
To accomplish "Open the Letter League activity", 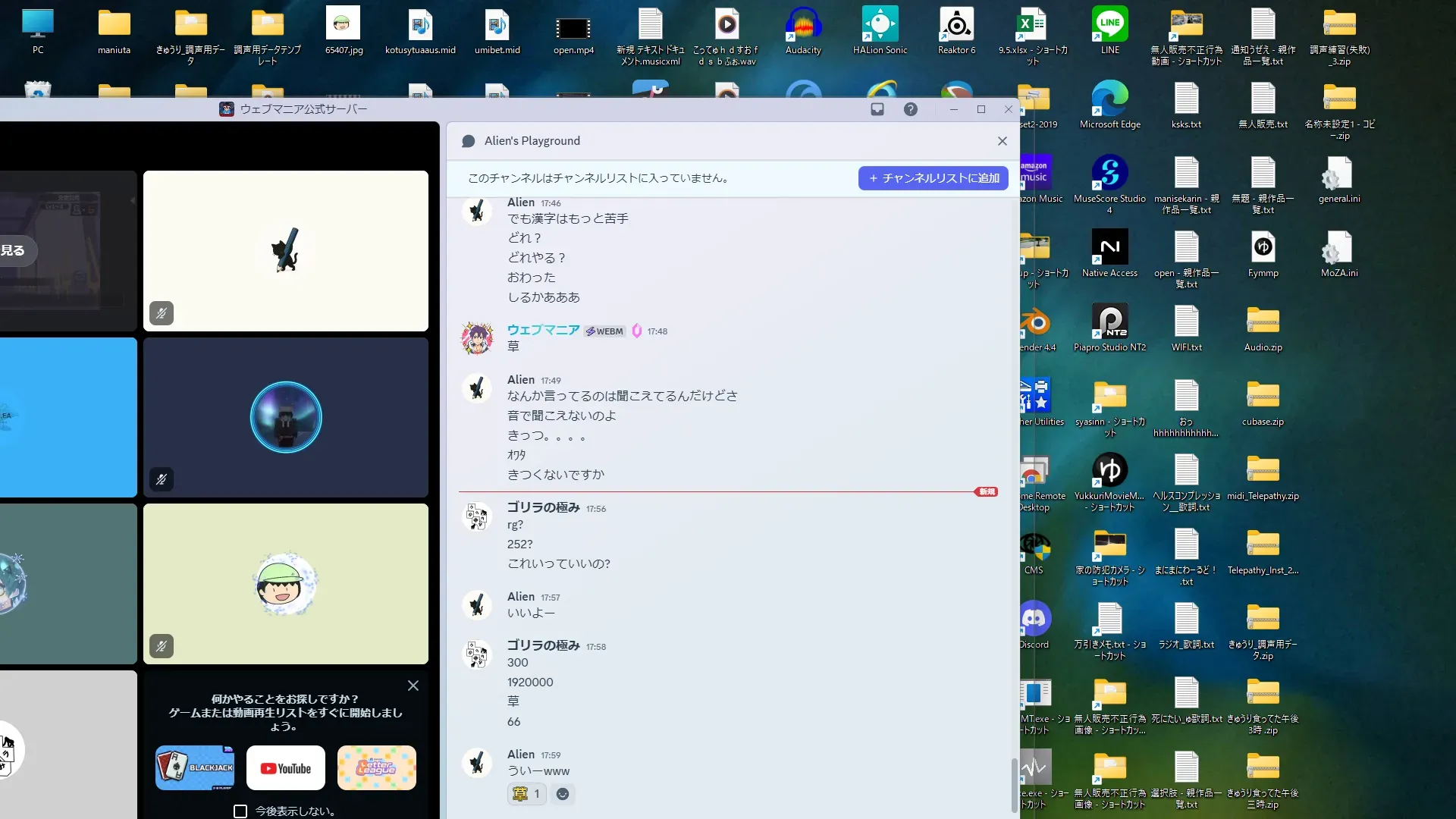I will pyautogui.click(x=377, y=767).
